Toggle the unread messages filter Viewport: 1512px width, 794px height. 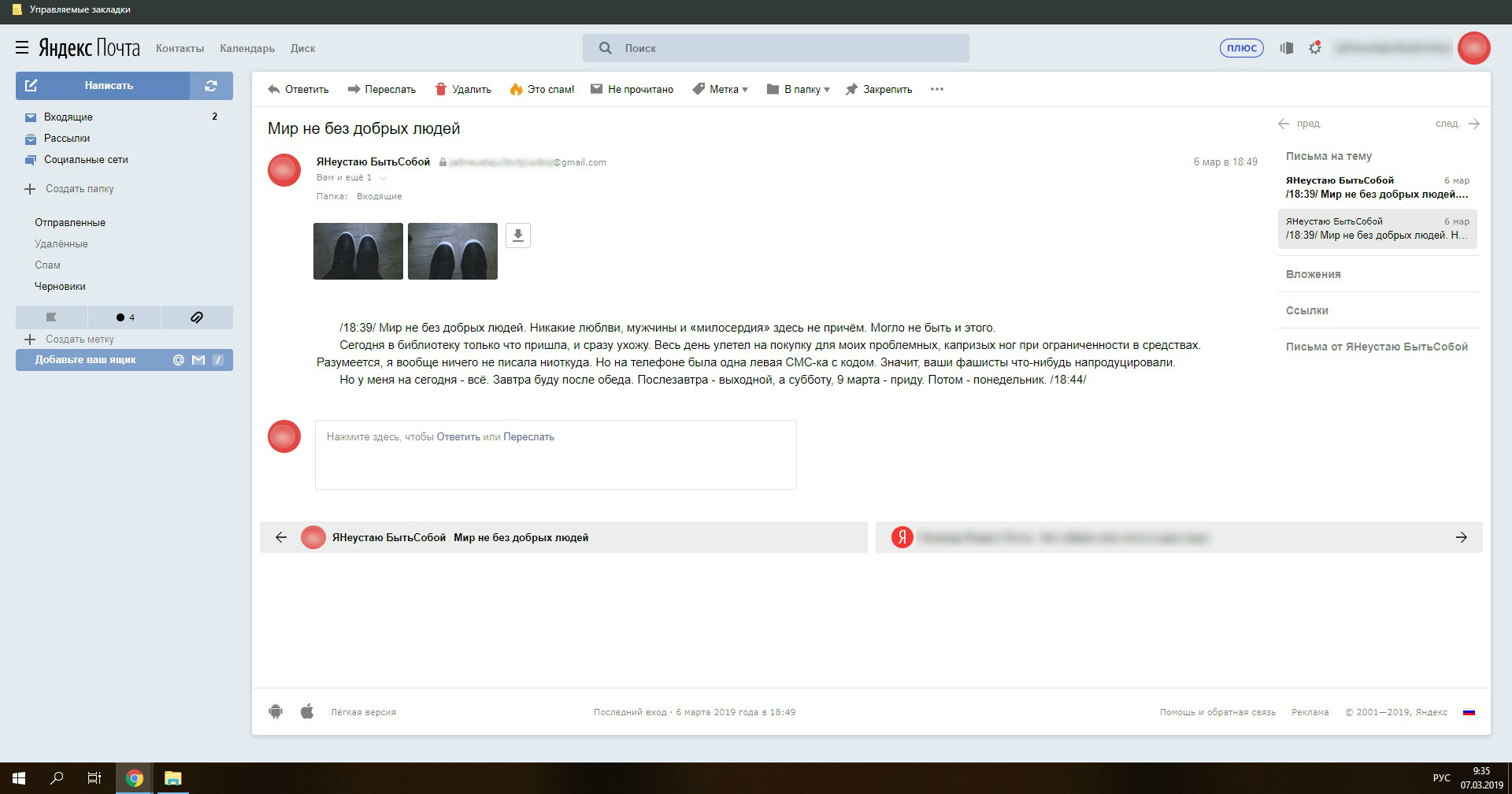point(124,317)
